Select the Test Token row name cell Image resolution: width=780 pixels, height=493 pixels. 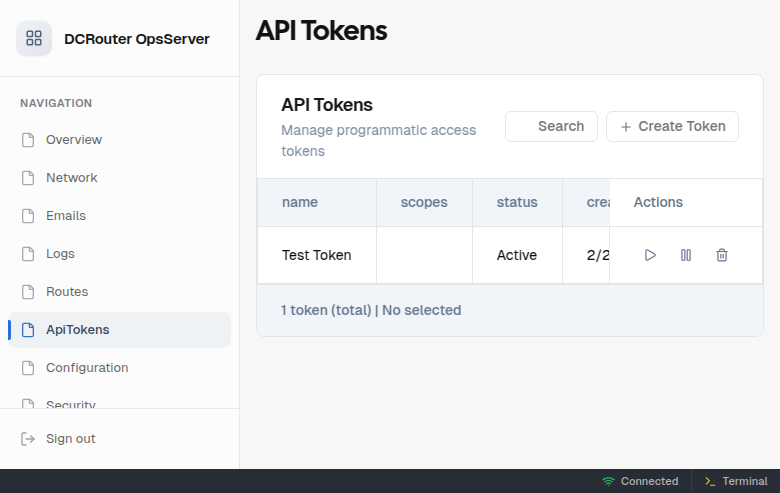(x=317, y=255)
